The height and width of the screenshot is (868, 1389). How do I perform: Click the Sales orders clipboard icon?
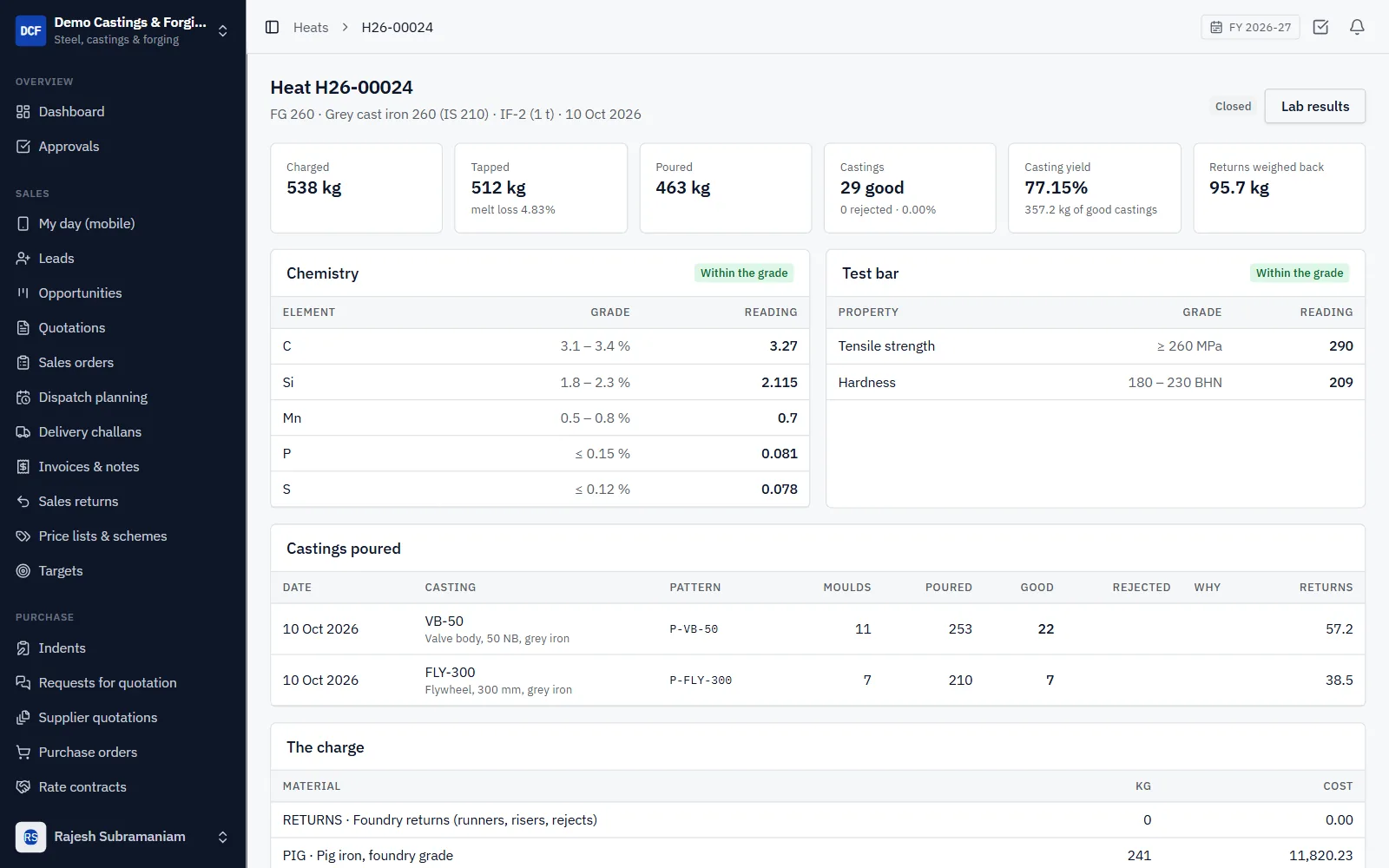23,363
